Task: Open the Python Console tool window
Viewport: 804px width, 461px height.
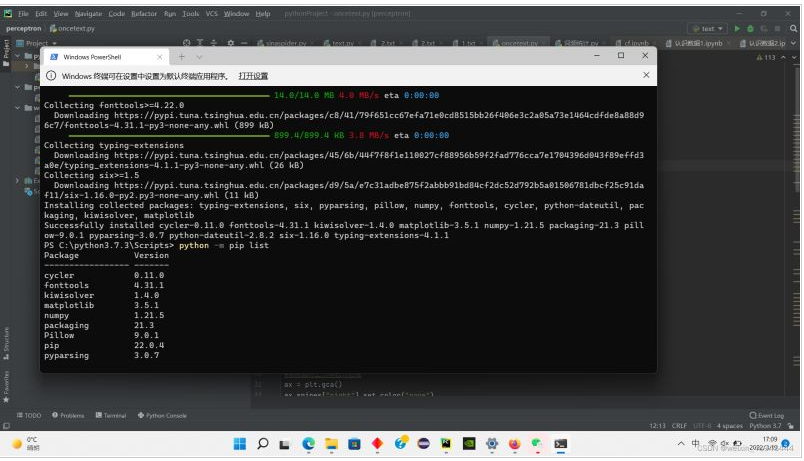Action: point(162,415)
